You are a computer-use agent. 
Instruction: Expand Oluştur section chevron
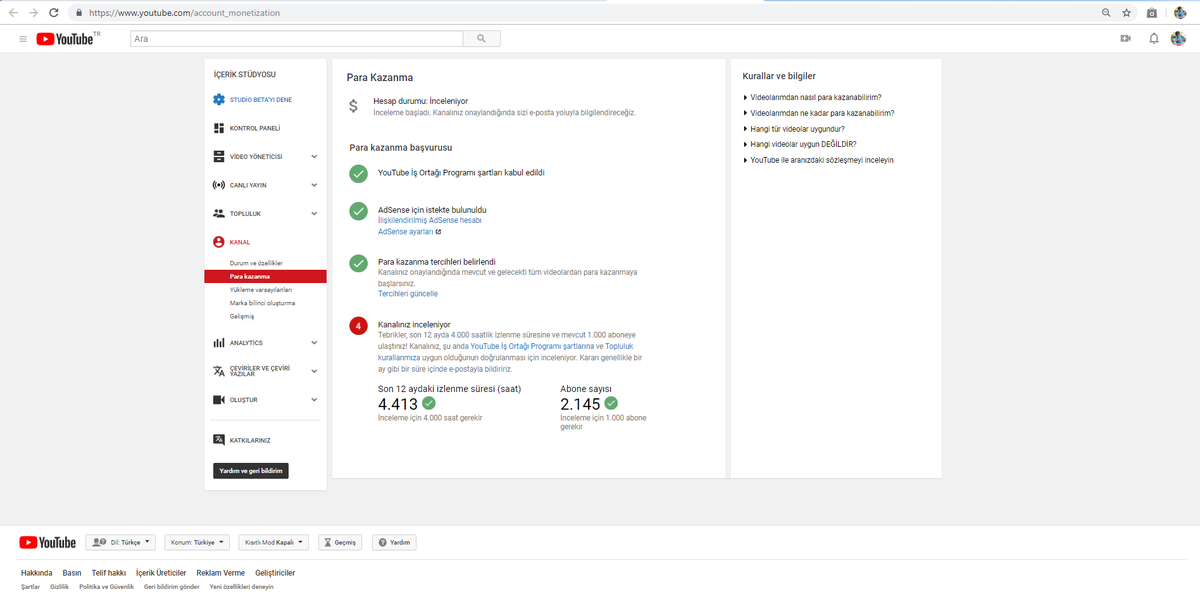tap(314, 400)
